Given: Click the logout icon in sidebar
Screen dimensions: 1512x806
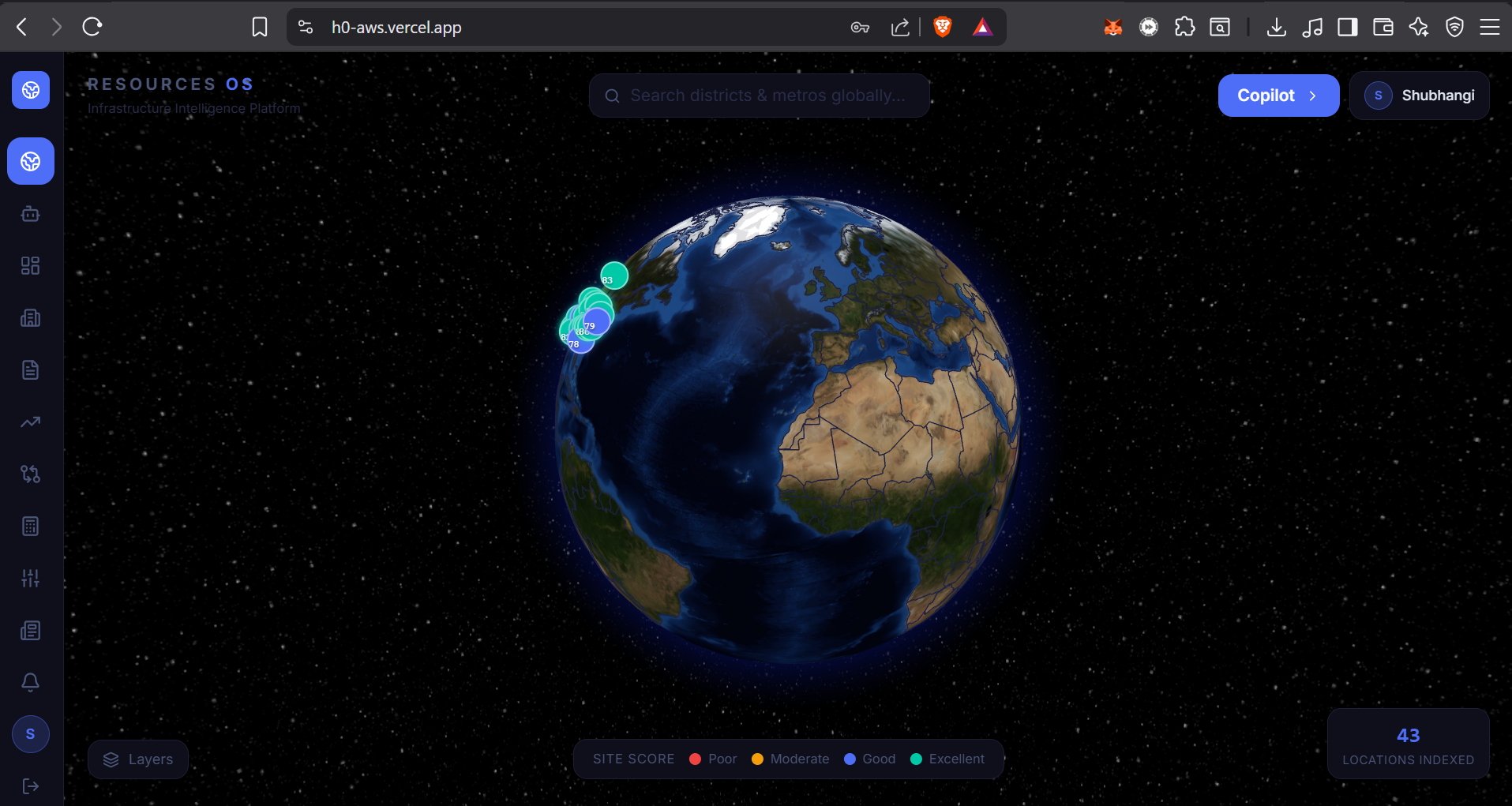Looking at the screenshot, I should pos(30,786).
